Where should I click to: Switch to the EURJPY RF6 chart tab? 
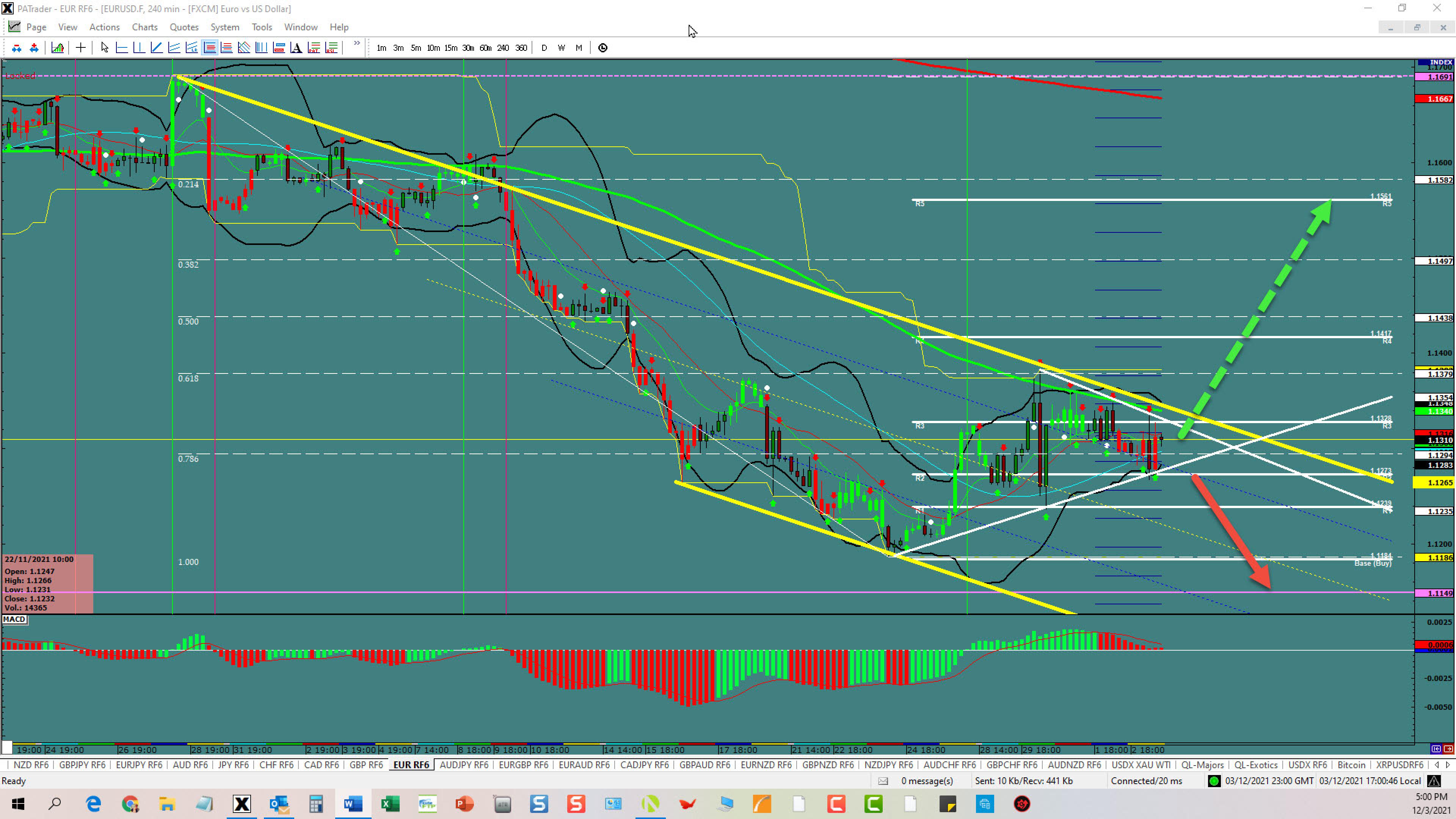click(x=139, y=765)
